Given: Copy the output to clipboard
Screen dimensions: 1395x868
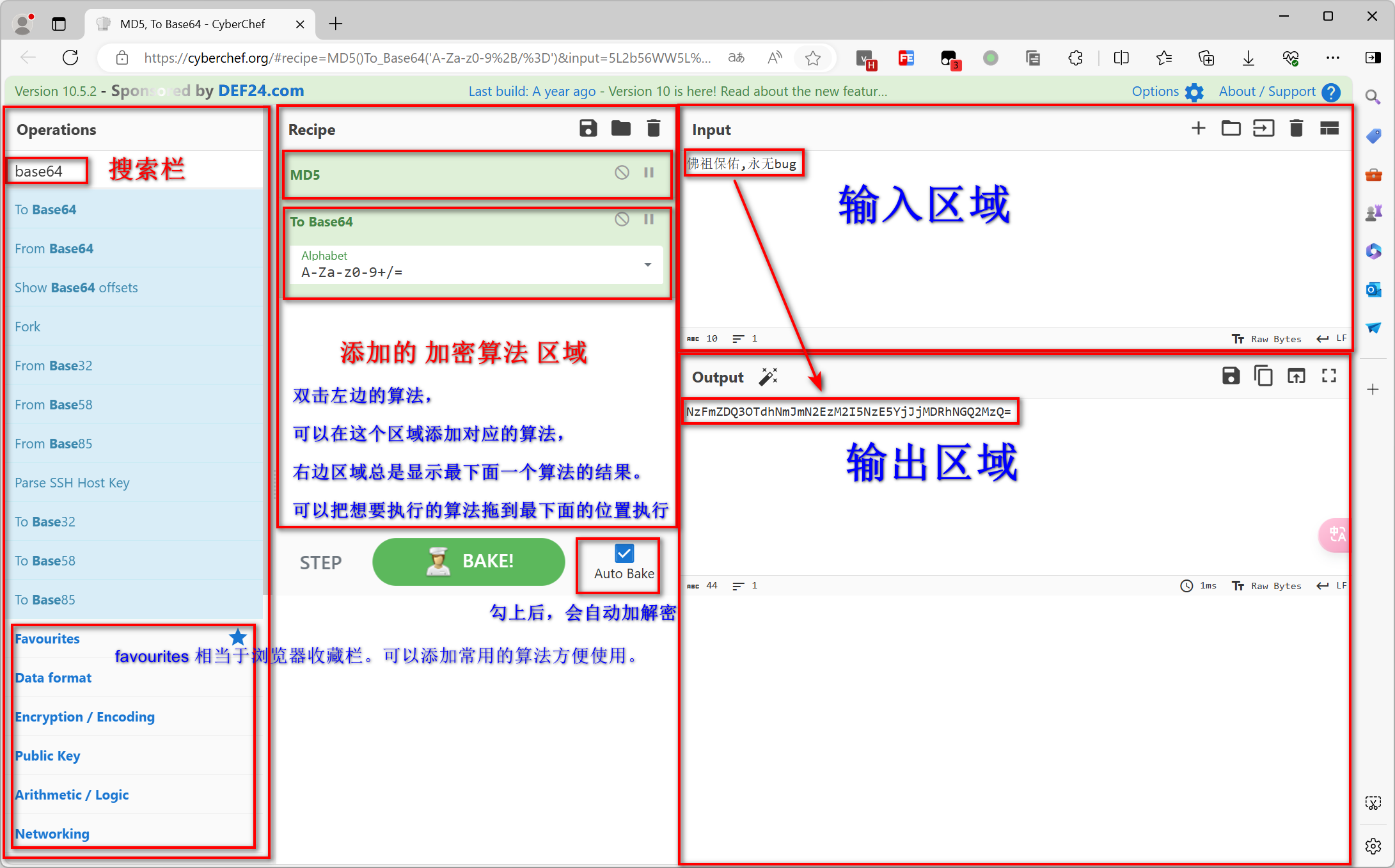Looking at the screenshot, I should [1263, 376].
